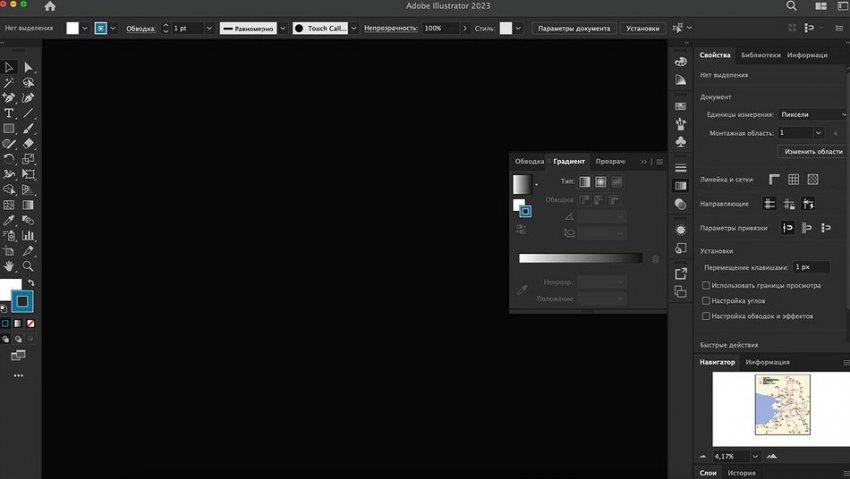Open the Единицы измерения dropdown
This screenshot has height=479, width=850.
808,115
